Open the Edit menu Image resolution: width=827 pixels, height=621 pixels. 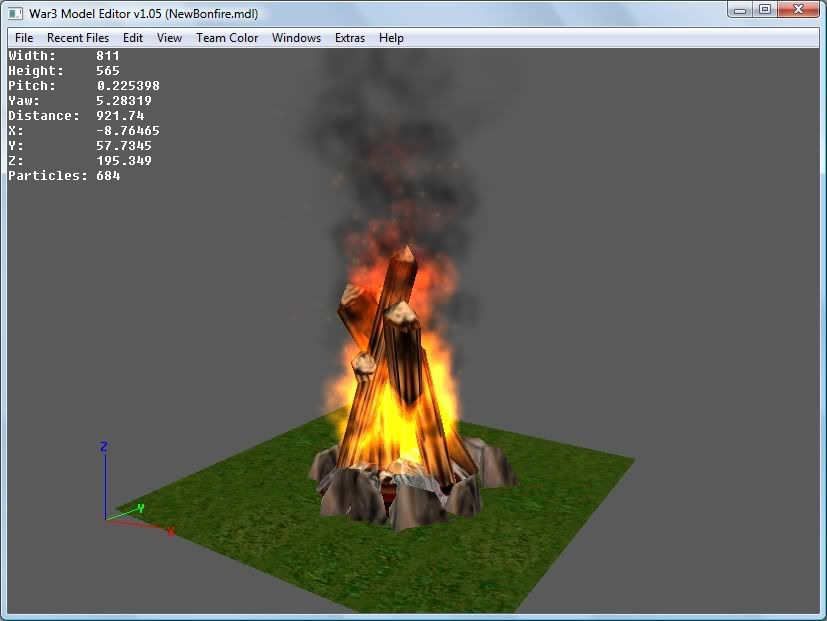[133, 38]
